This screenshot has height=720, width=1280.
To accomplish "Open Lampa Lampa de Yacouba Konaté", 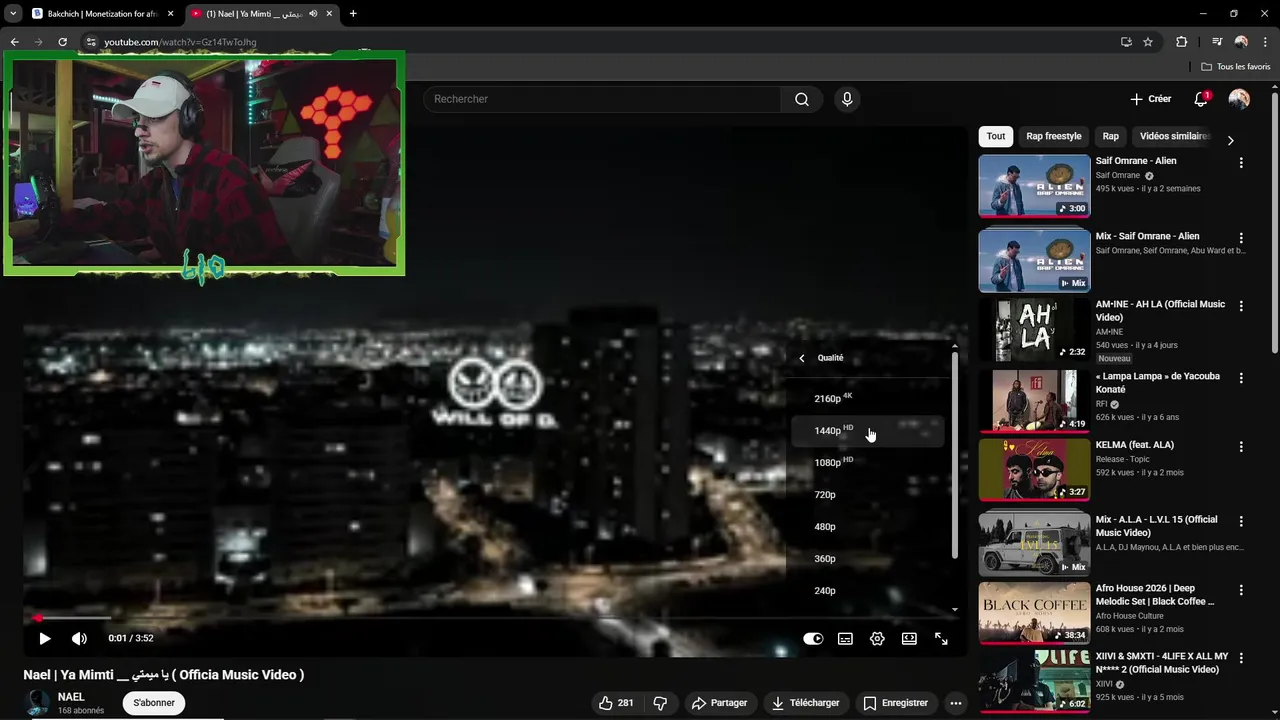I will click(1158, 383).
